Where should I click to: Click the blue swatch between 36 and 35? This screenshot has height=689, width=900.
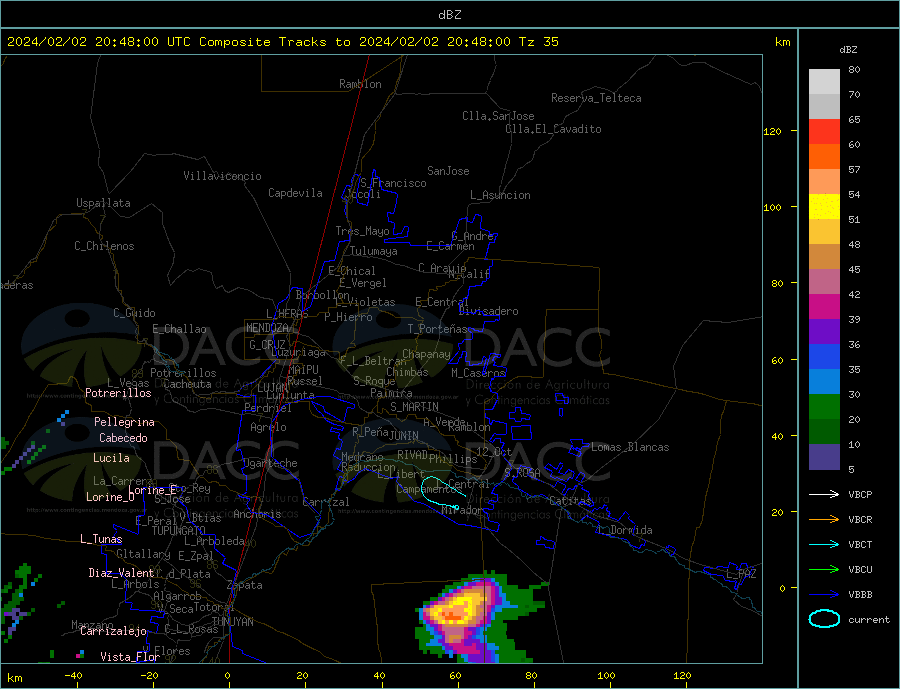(824, 357)
